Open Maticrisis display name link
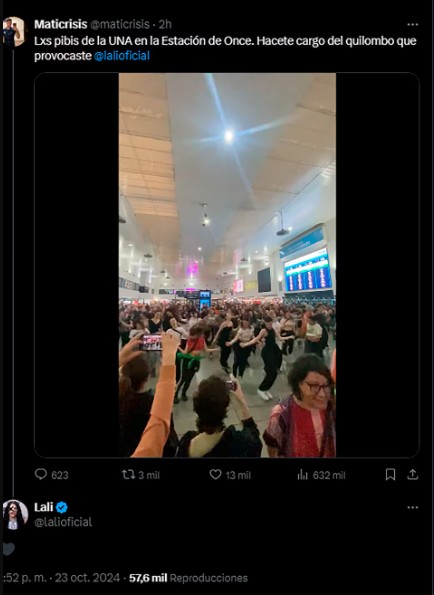The width and height of the screenshot is (434, 595). [x=61, y=24]
